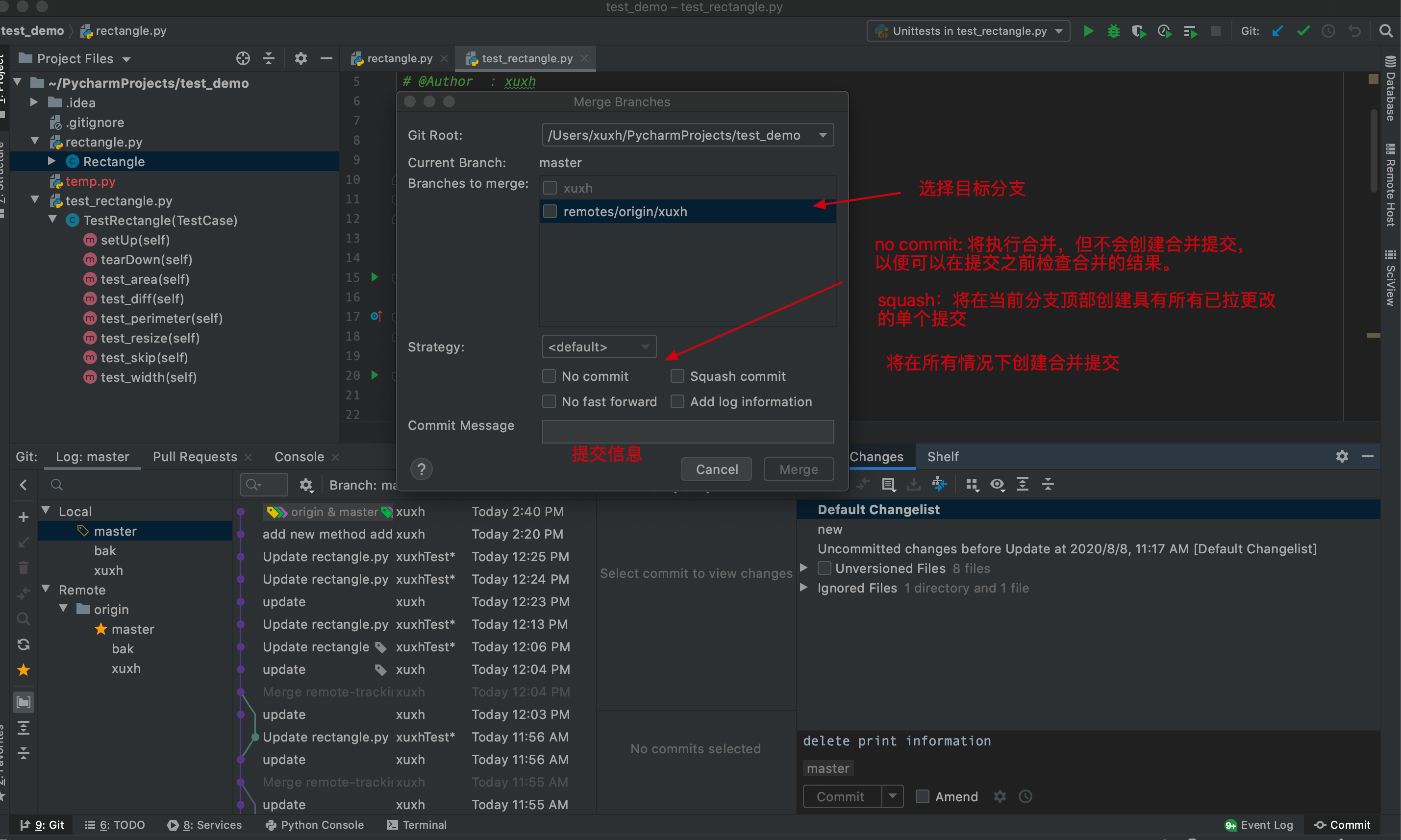Enable the Squash commit option
This screenshot has height=840, width=1401.
[677, 376]
